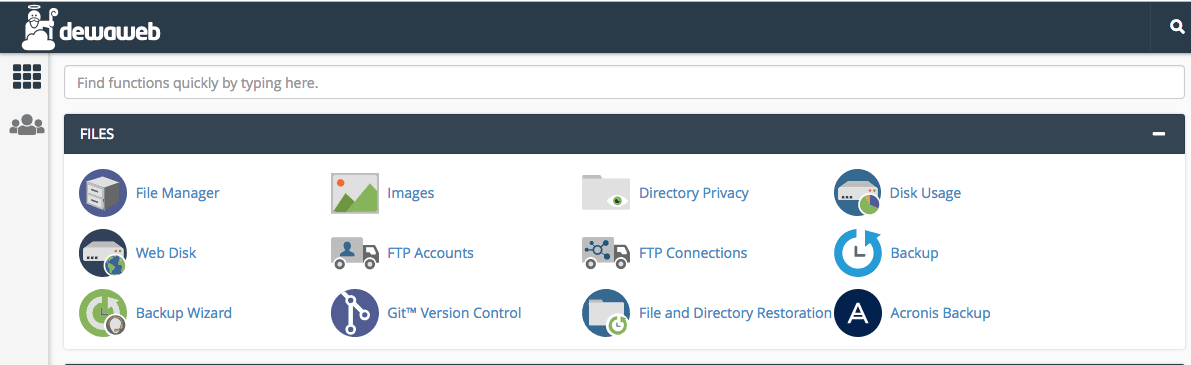Image resolution: width=1191 pixels, height=365 pixels.
Task: Click the blue Backup clock icon
Action: click(x=858, y=253)
